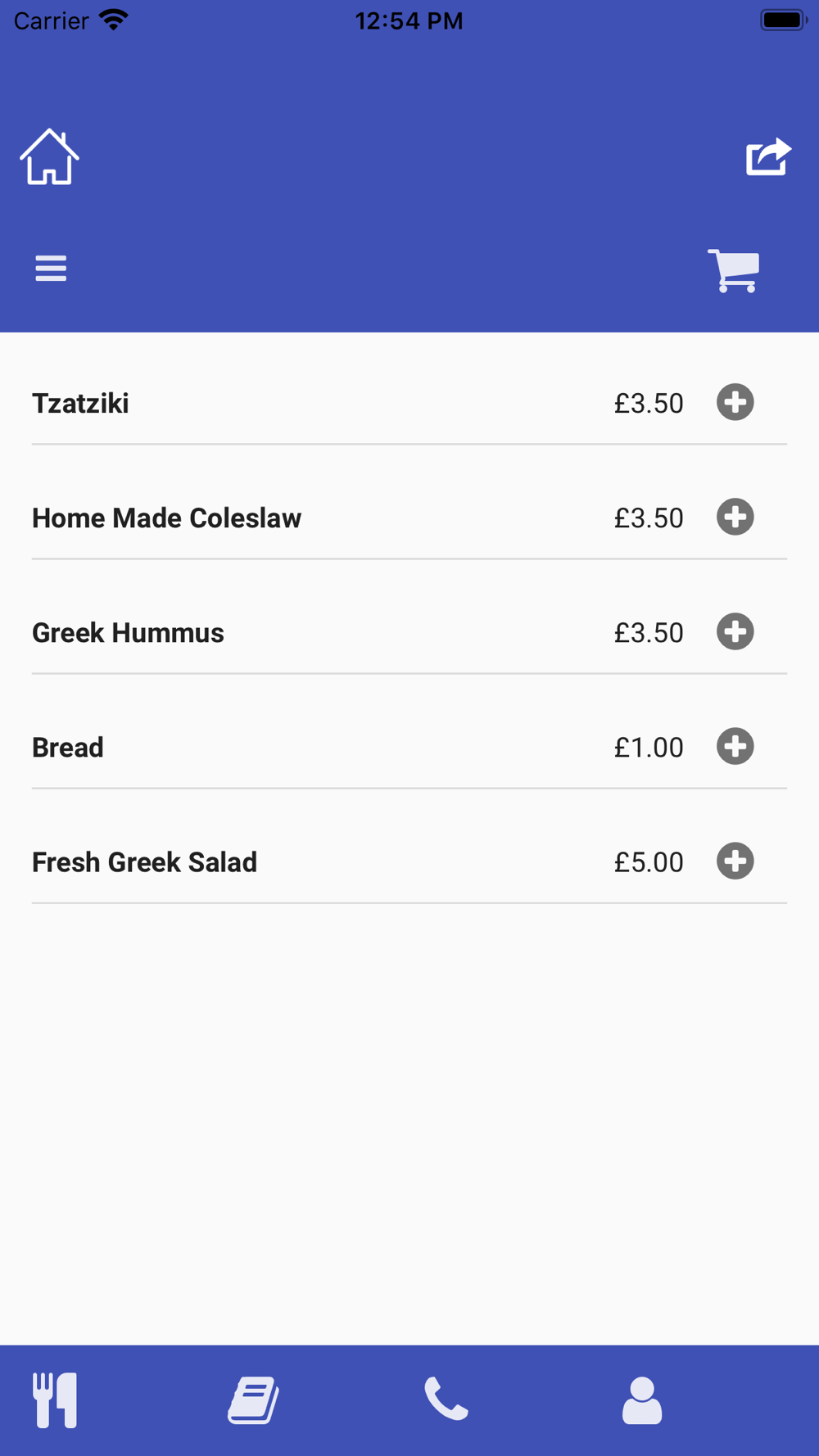The image size is (819, 1456).
Task: Add Home Made Coleslaw to cart
Action: point(735,517)
